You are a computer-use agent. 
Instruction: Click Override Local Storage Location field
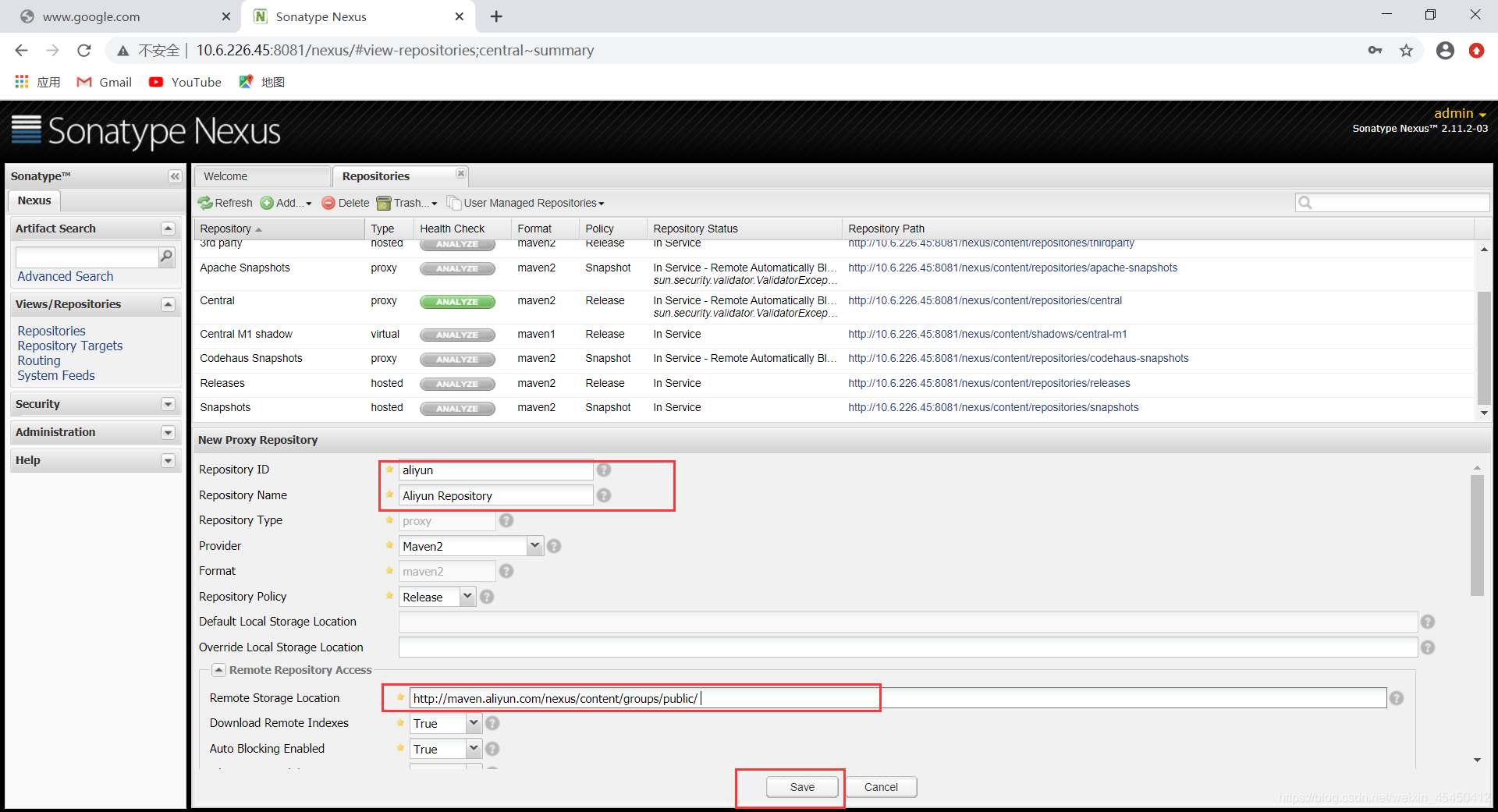[x=907, y=647]
